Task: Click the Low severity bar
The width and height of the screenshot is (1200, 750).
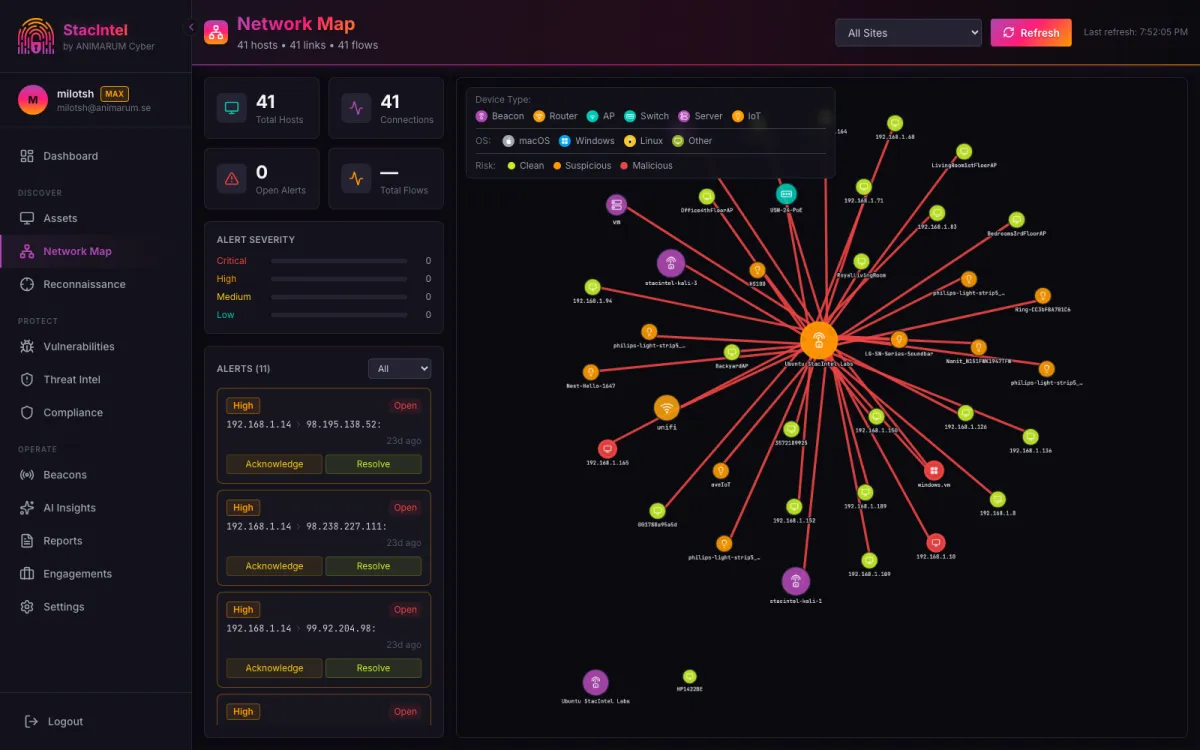Action: [339, 315]
